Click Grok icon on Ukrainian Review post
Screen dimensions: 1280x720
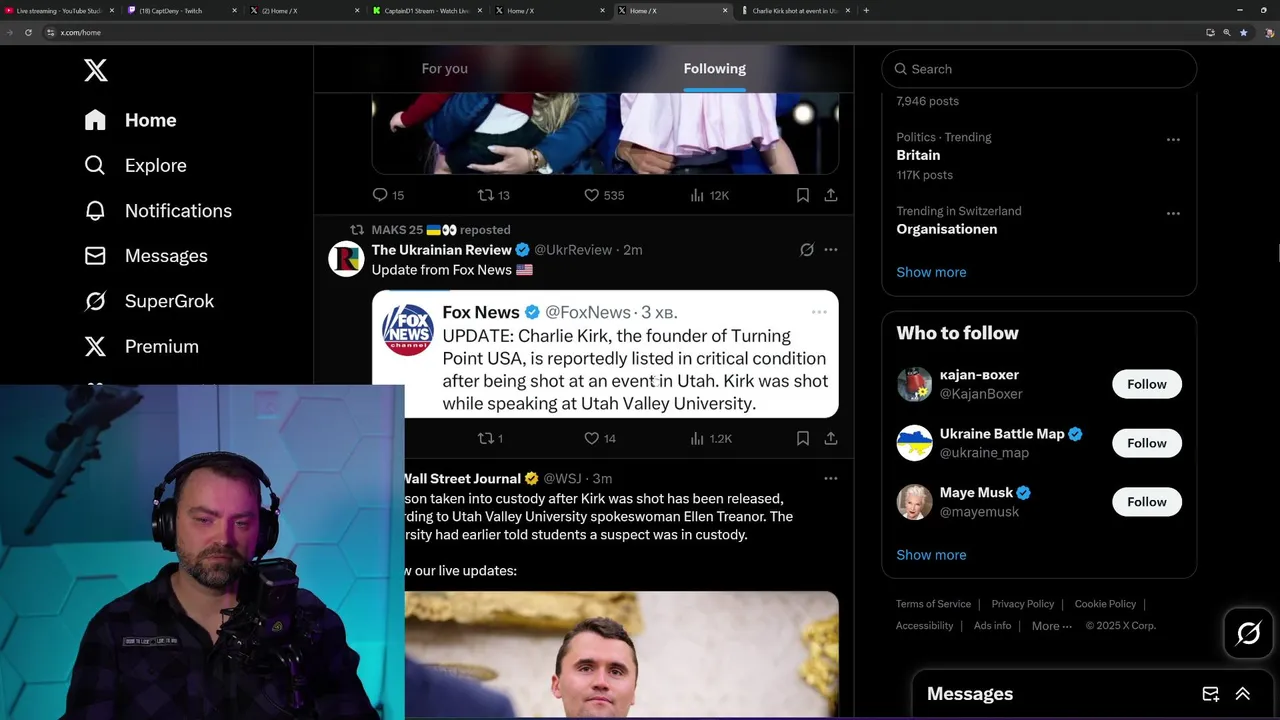[807, 250]
